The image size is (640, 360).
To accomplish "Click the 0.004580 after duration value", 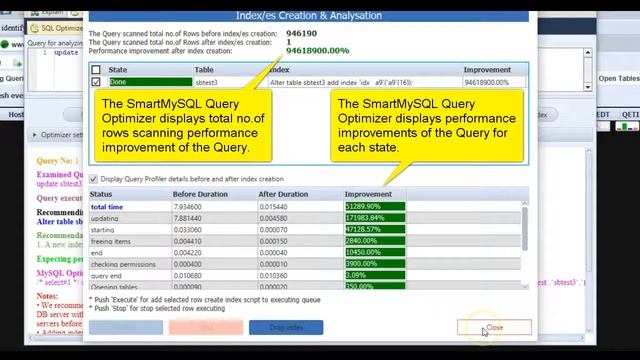I will click(273, 218).
